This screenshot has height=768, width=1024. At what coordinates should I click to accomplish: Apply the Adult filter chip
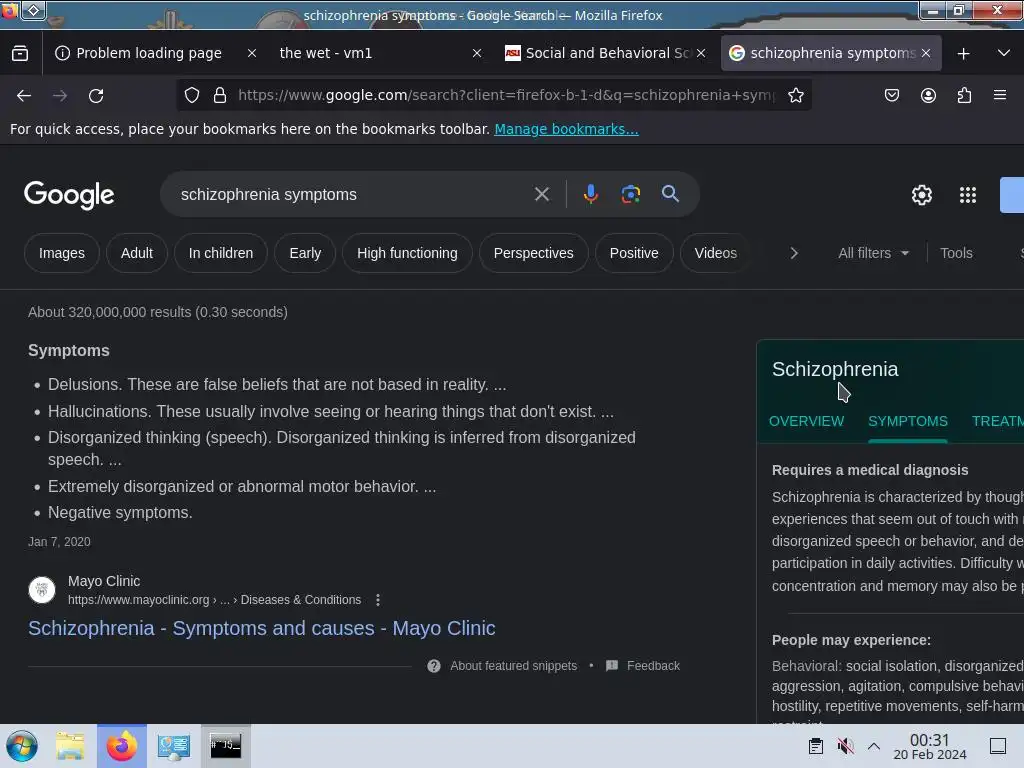pos(136,253)
